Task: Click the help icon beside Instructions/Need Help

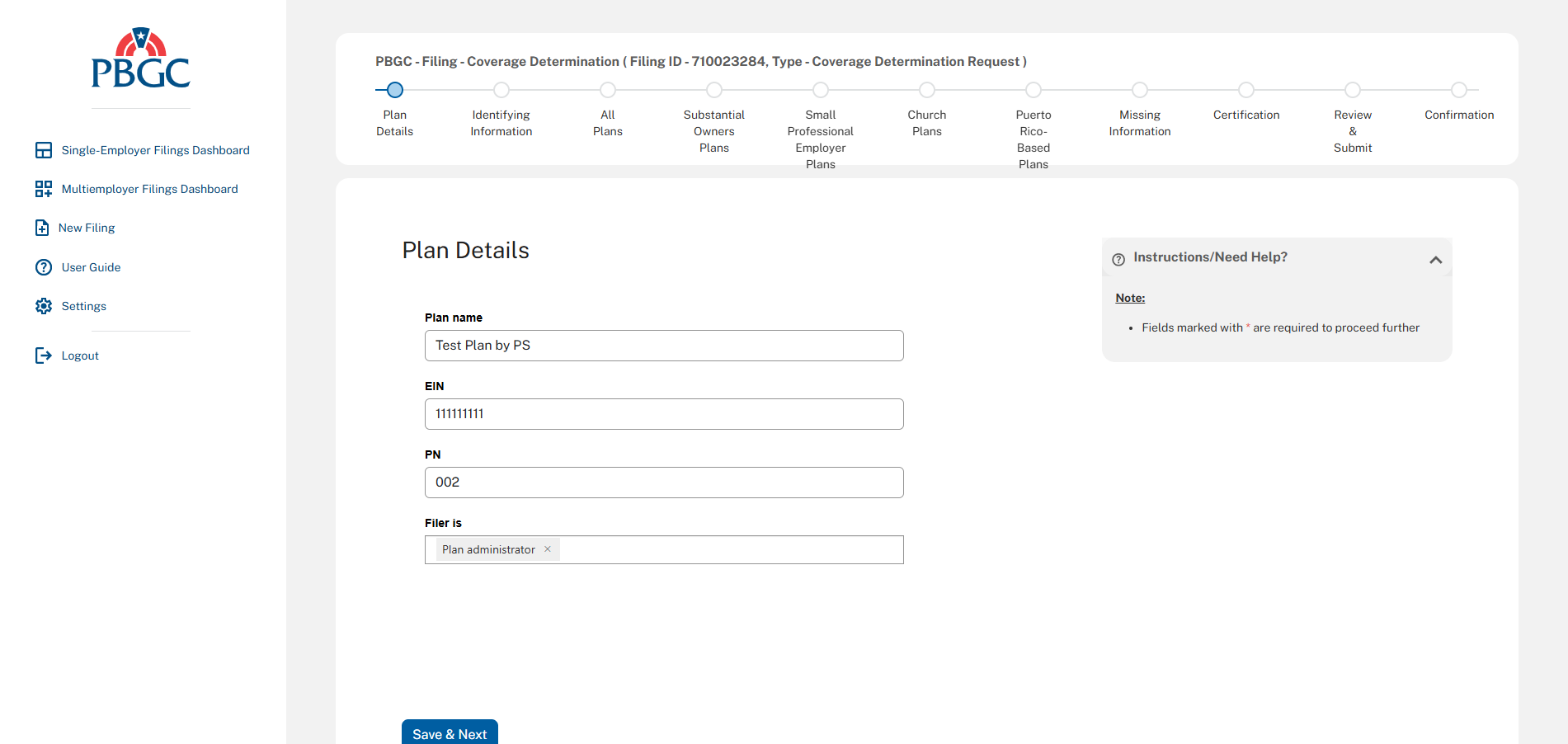Action: (1118, 259)
